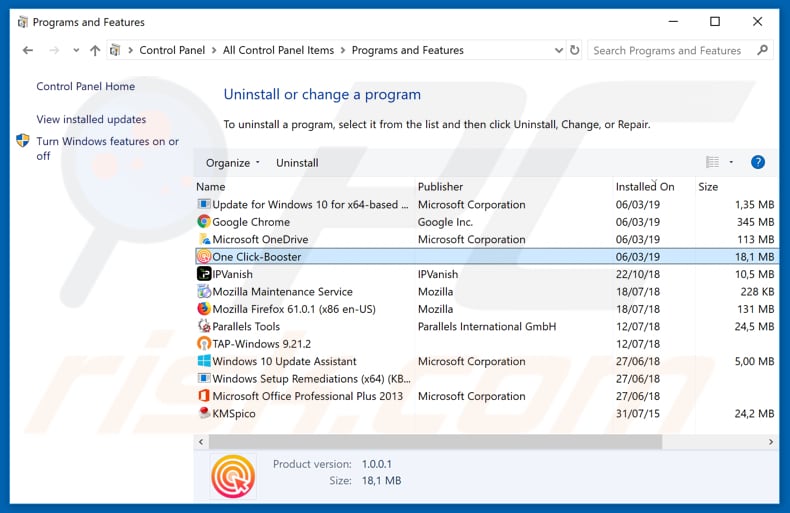This screenshot has height=513, width=790.
Task: Click the change view layout icon
Action: pos(712,162)
